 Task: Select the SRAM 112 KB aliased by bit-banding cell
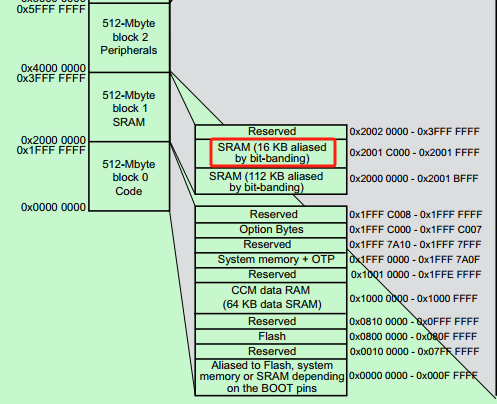point(271,181)
